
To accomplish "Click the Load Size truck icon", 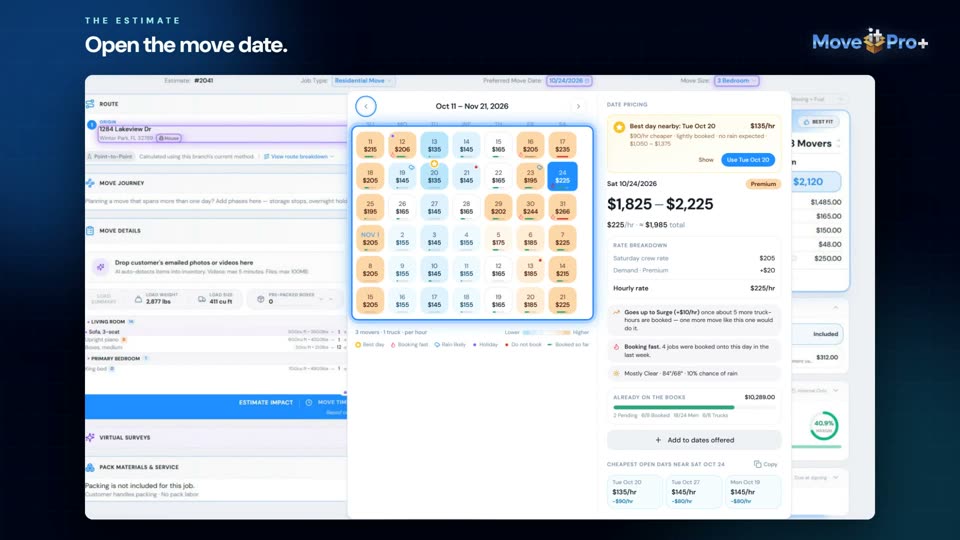I will 201,299.
